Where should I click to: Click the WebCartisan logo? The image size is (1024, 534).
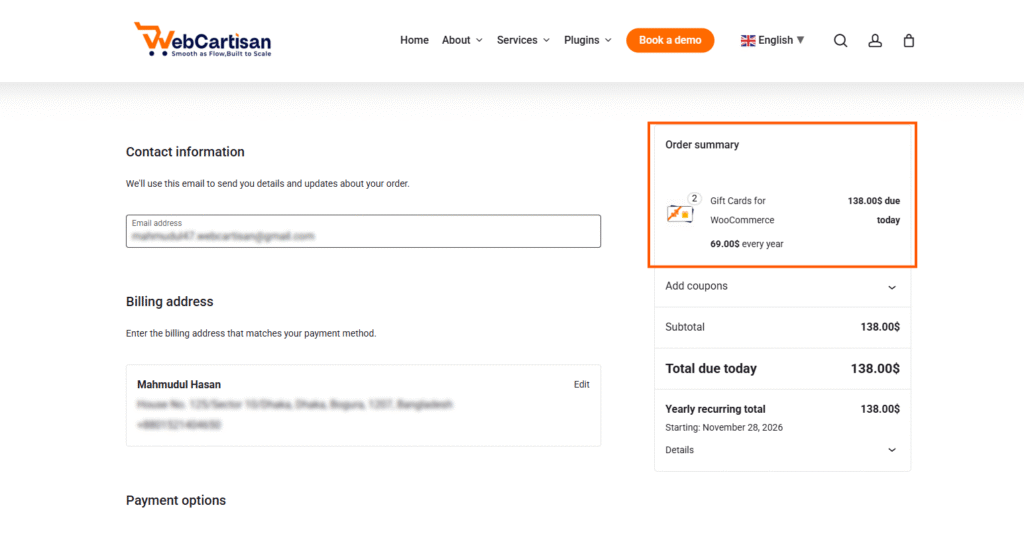pos(203,40)
